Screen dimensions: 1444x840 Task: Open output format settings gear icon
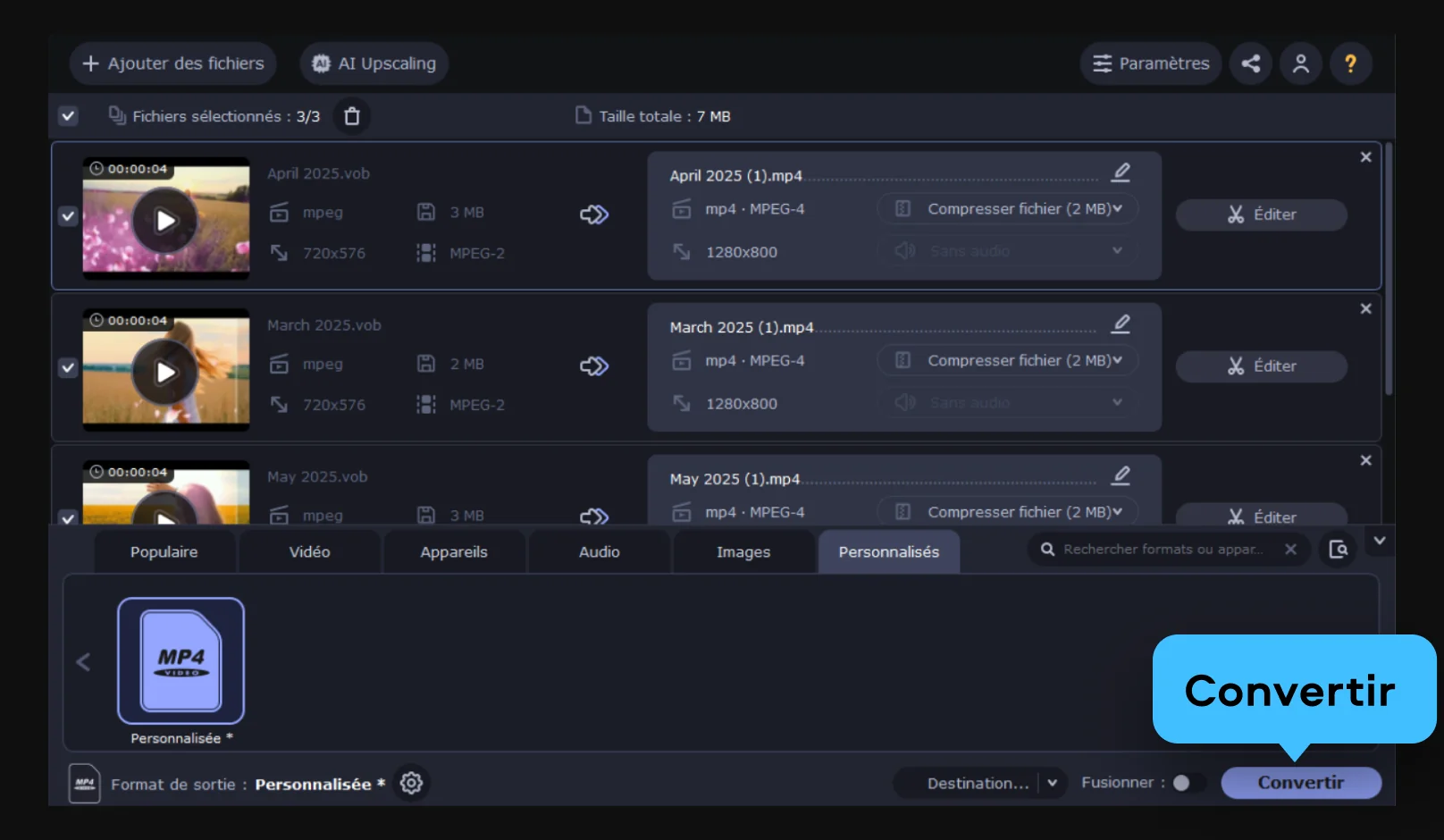click(411, 784)
